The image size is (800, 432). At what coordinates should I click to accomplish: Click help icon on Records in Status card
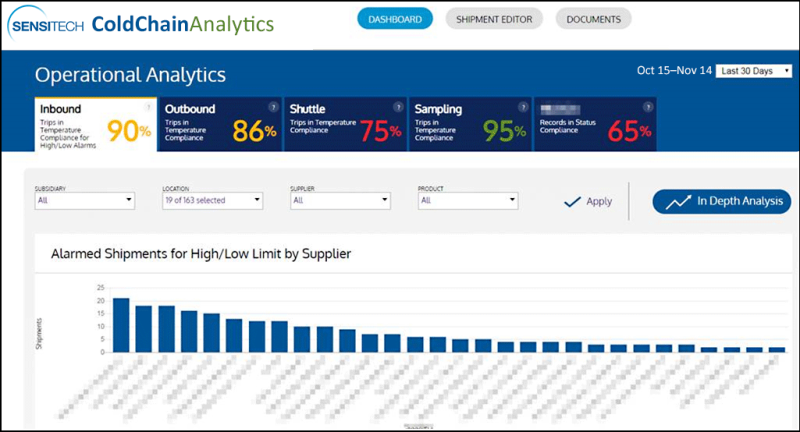648,107
